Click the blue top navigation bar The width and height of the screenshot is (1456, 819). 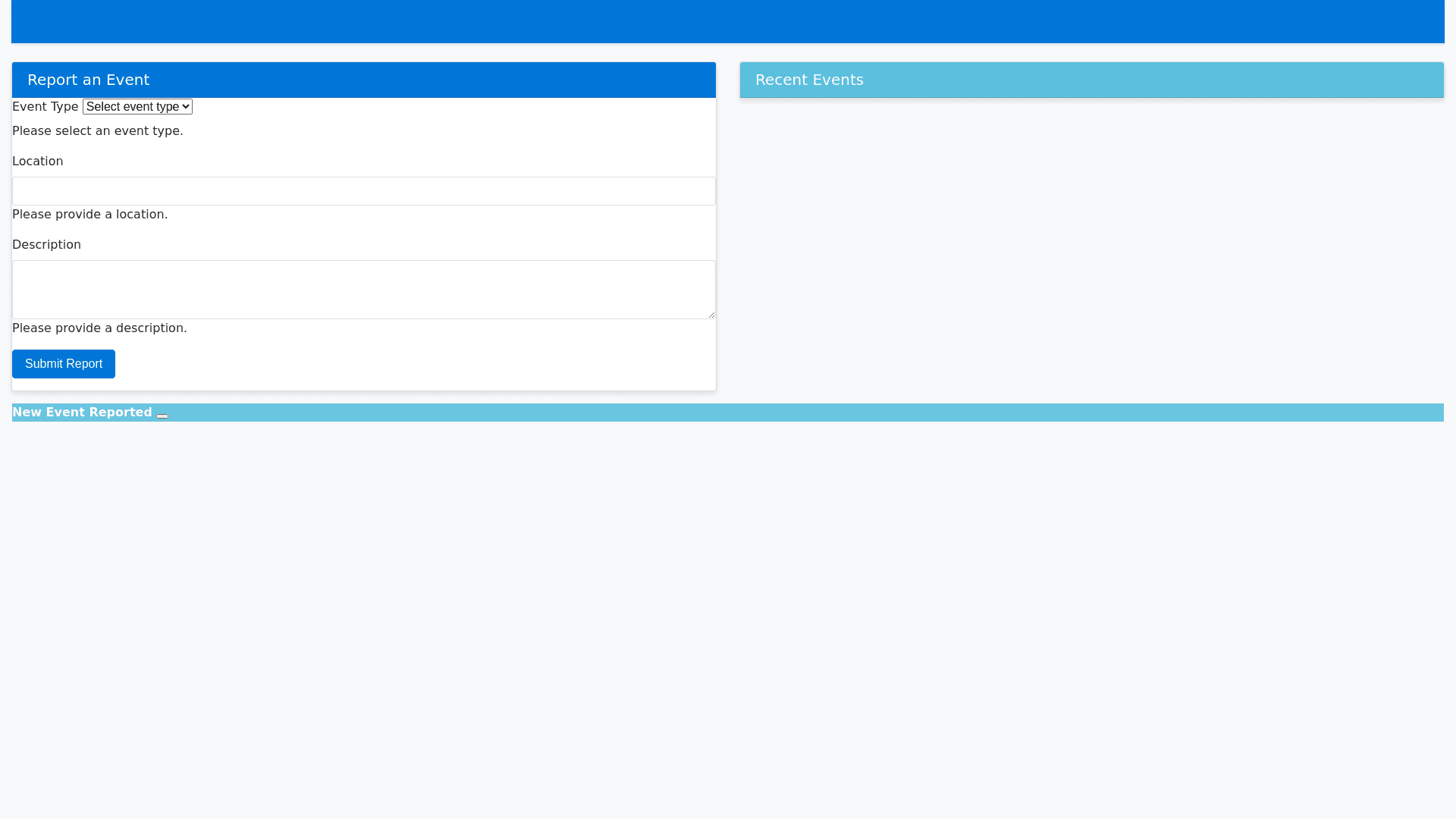(x=727, y=21)
